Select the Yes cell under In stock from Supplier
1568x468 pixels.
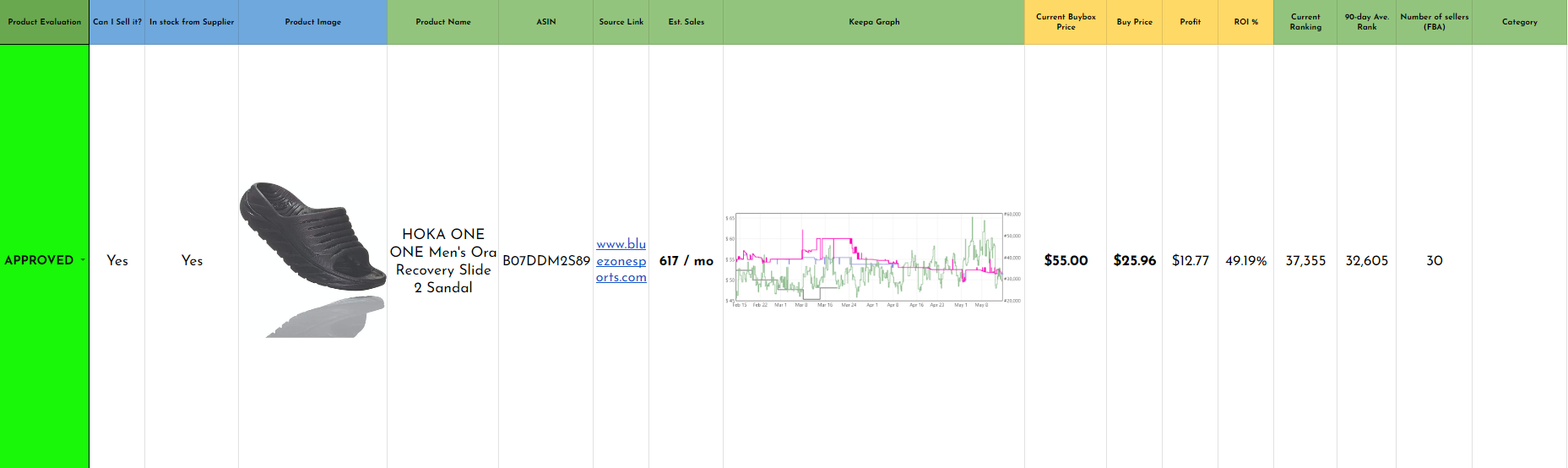pyautogui.click(x=192, y=257)
